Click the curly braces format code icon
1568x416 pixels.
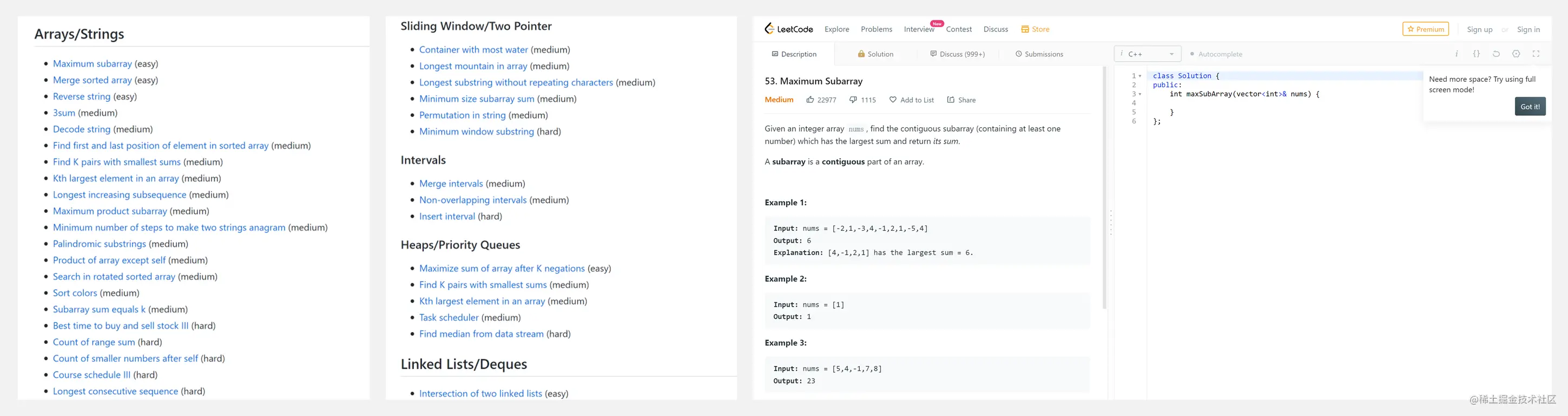point(1476,54)
